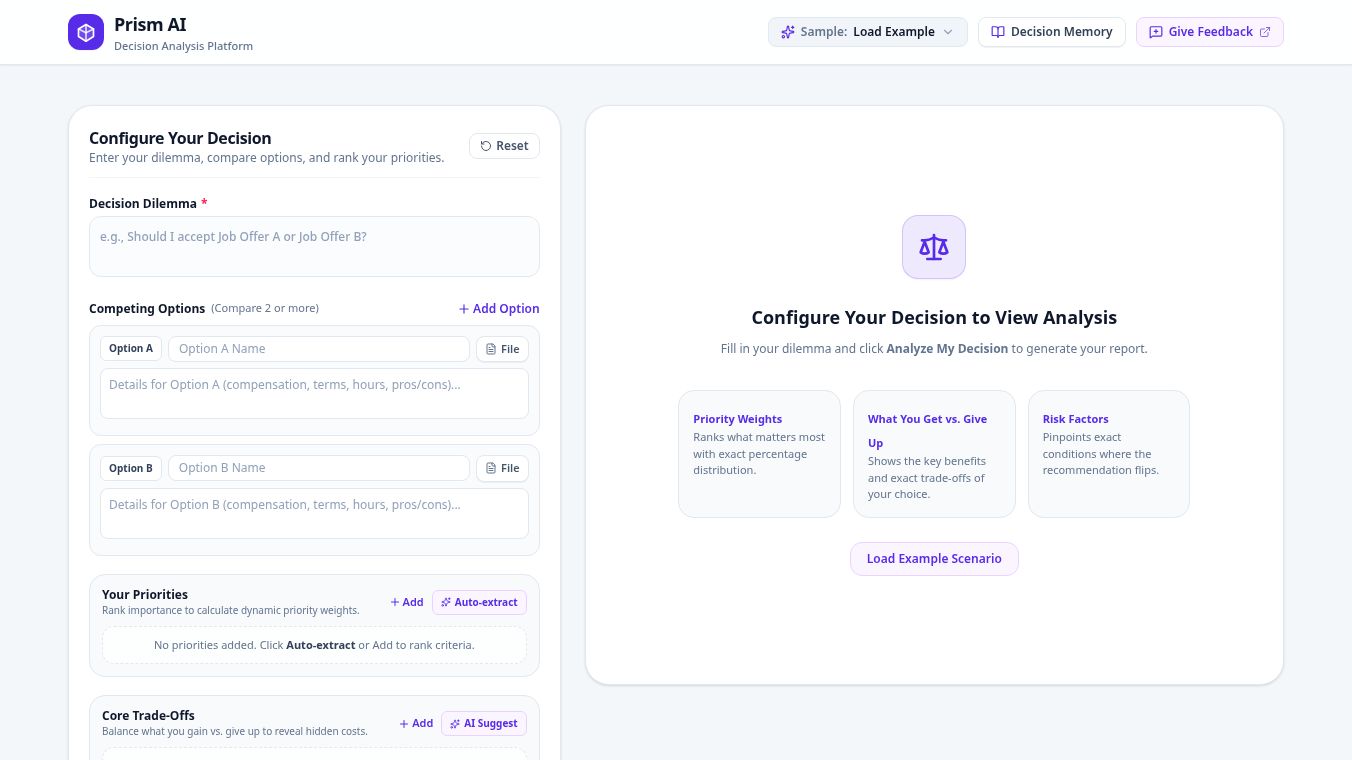Click the Option A details text area
Viewport: 1352px width, 760px height.
point(314,393)
